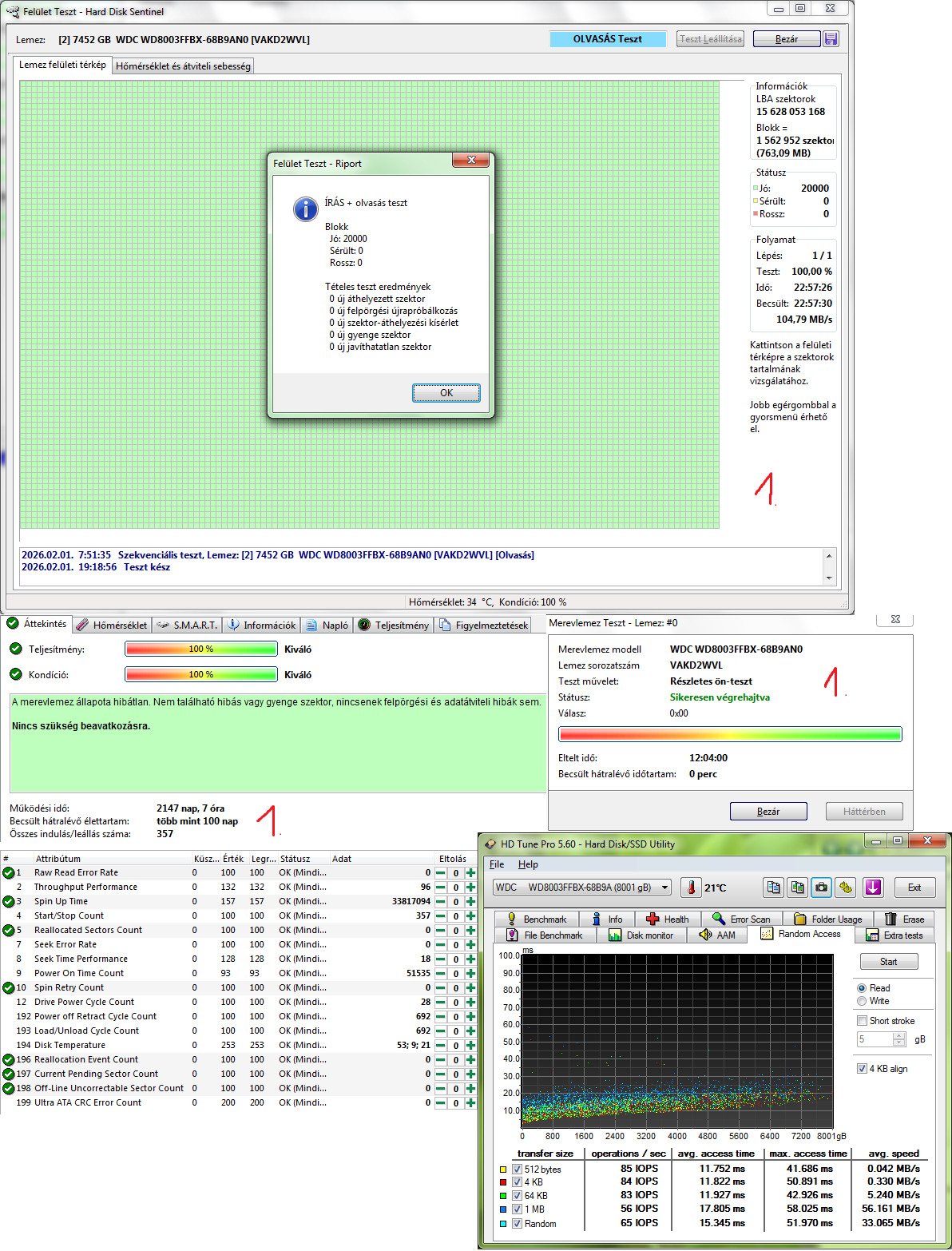Click the plus offset for Seek Time Performance
The image size is (952, 1251).
[470, 959]
